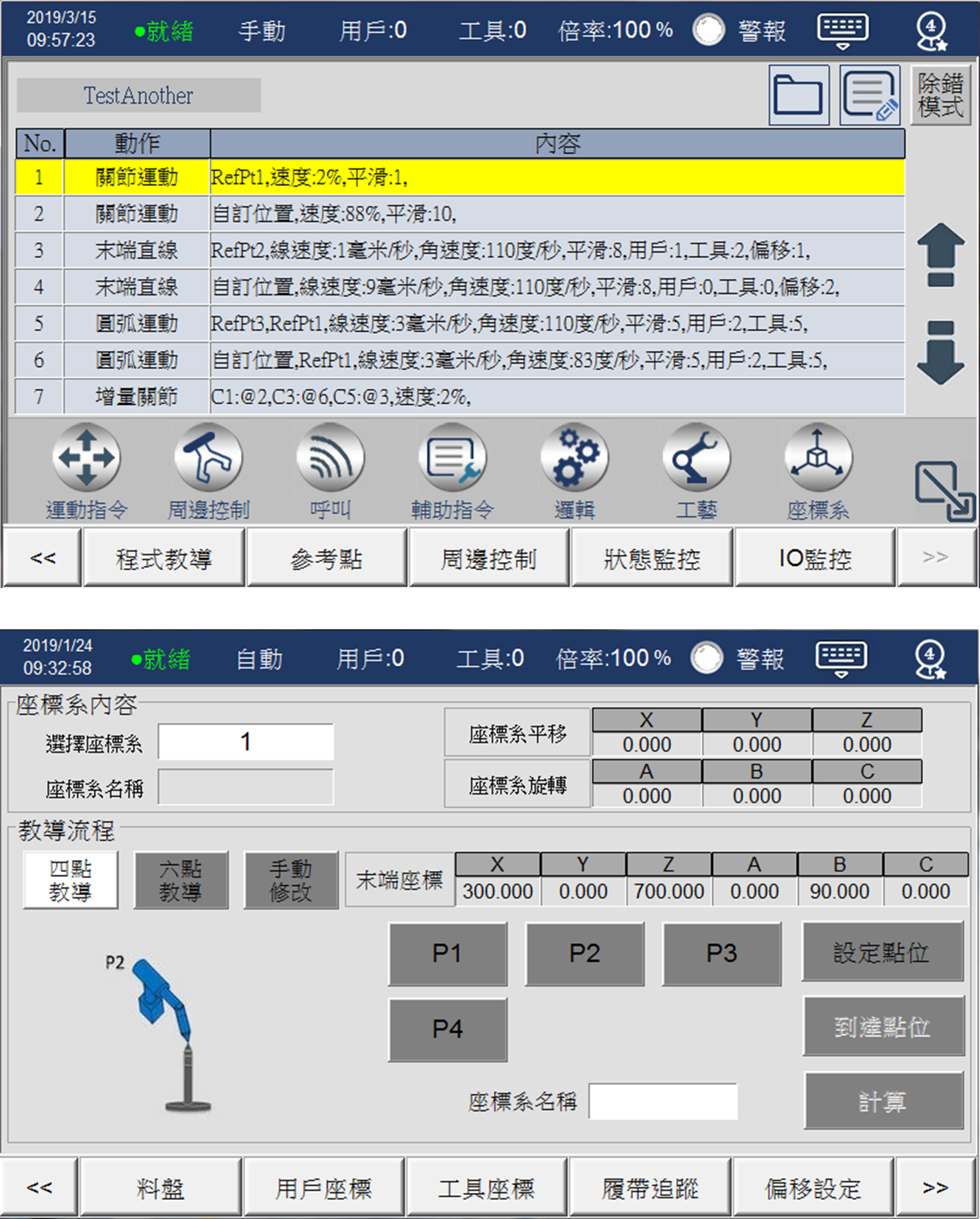Click the 計算 calculate button
The height and width of the screenshot is (1219, 980).
tap(883, 1100)
